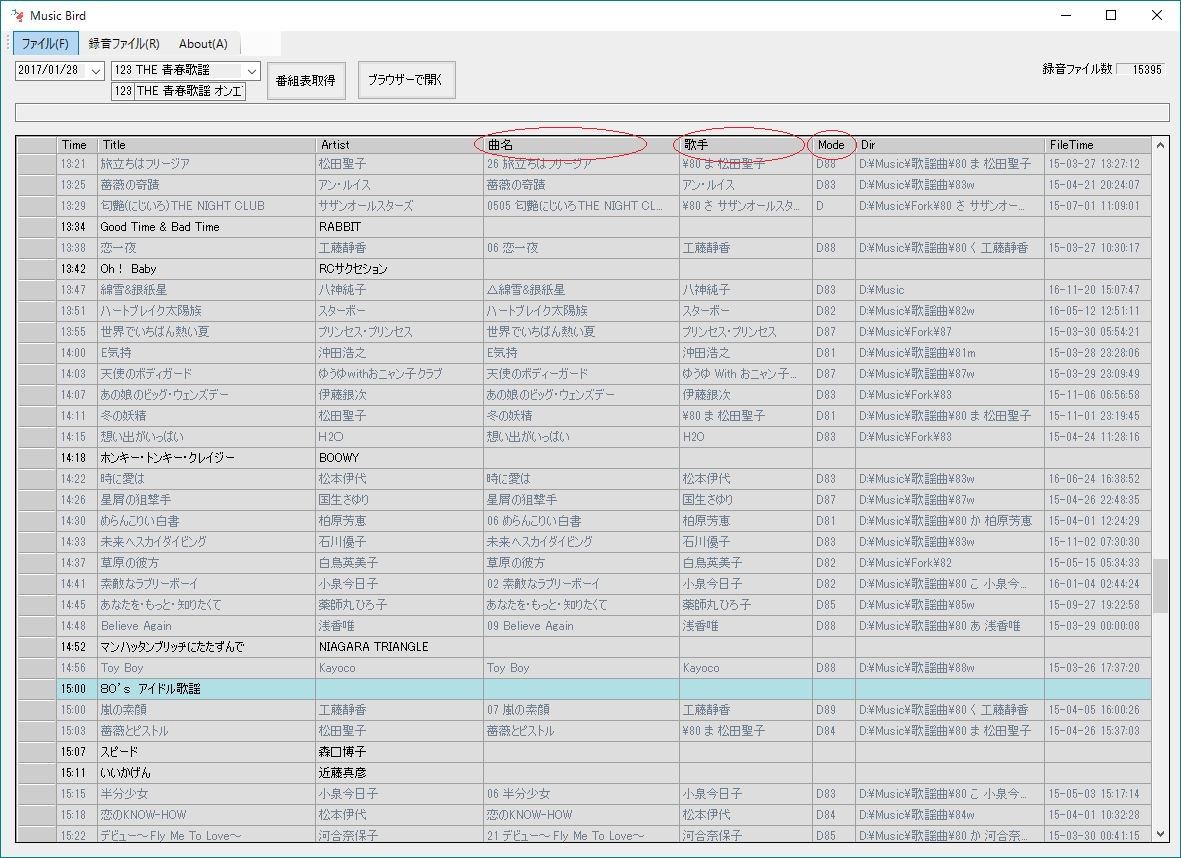
Task: Click the artist 国生さゆり in the Artist column
Action: (344, 499)
